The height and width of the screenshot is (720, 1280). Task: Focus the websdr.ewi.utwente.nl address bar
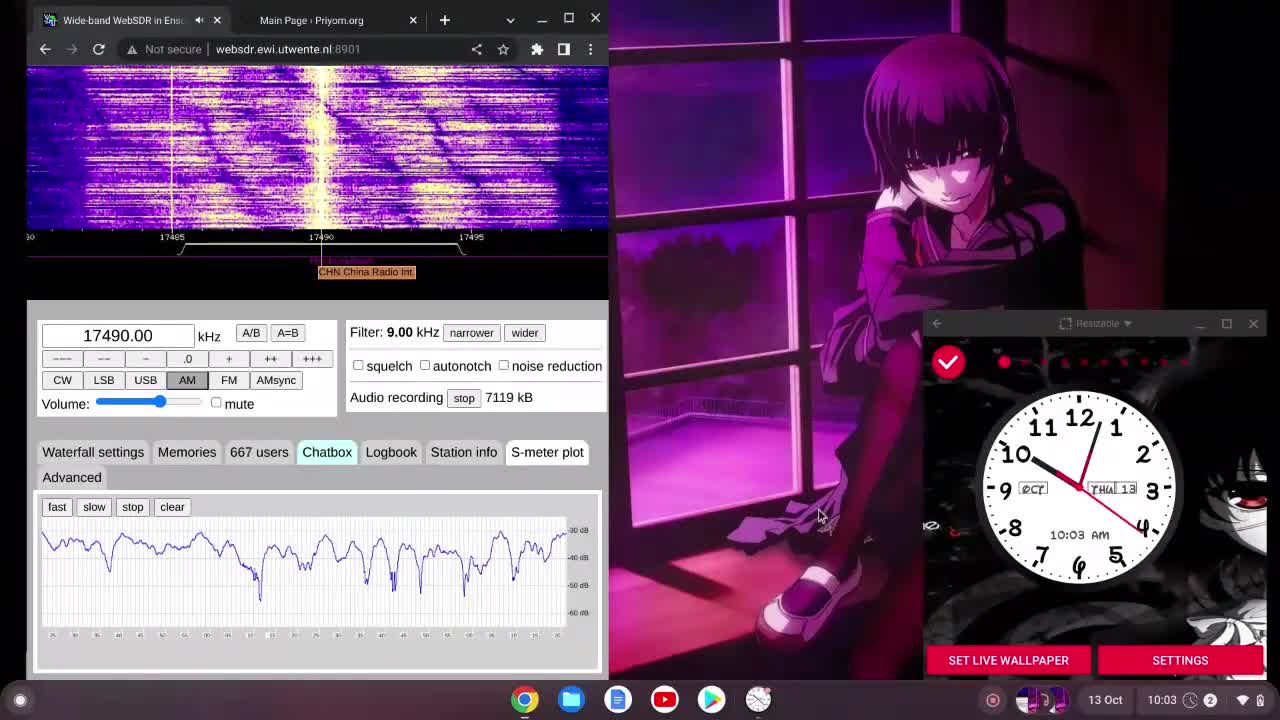click(x=288, y=49)
